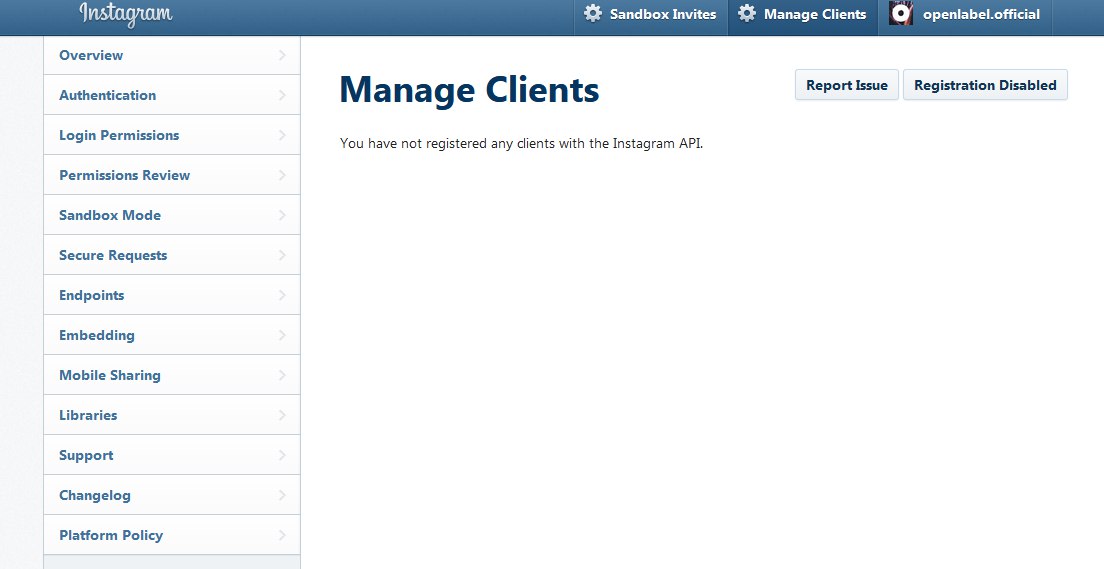Go to the Support page
The image size is (1104, 569).
coord(172,455)
